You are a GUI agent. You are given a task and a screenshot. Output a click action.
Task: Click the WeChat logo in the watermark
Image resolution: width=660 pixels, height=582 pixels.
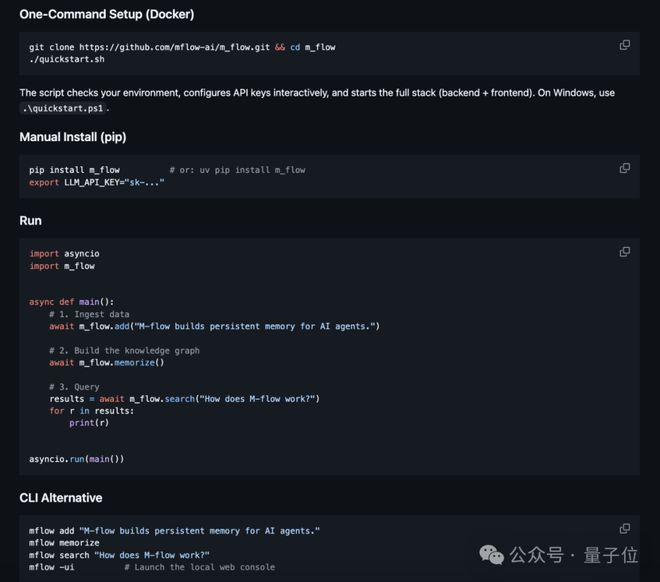492,555
